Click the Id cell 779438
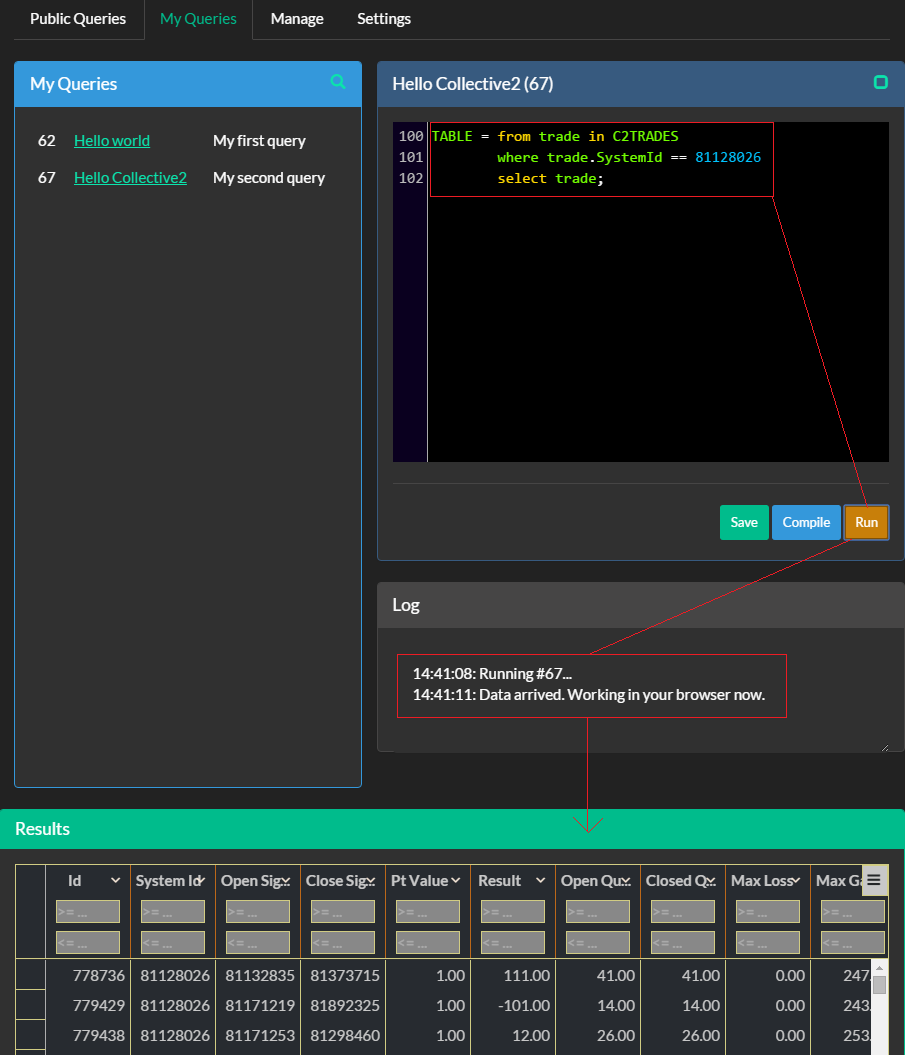 tap(88, 1035)
